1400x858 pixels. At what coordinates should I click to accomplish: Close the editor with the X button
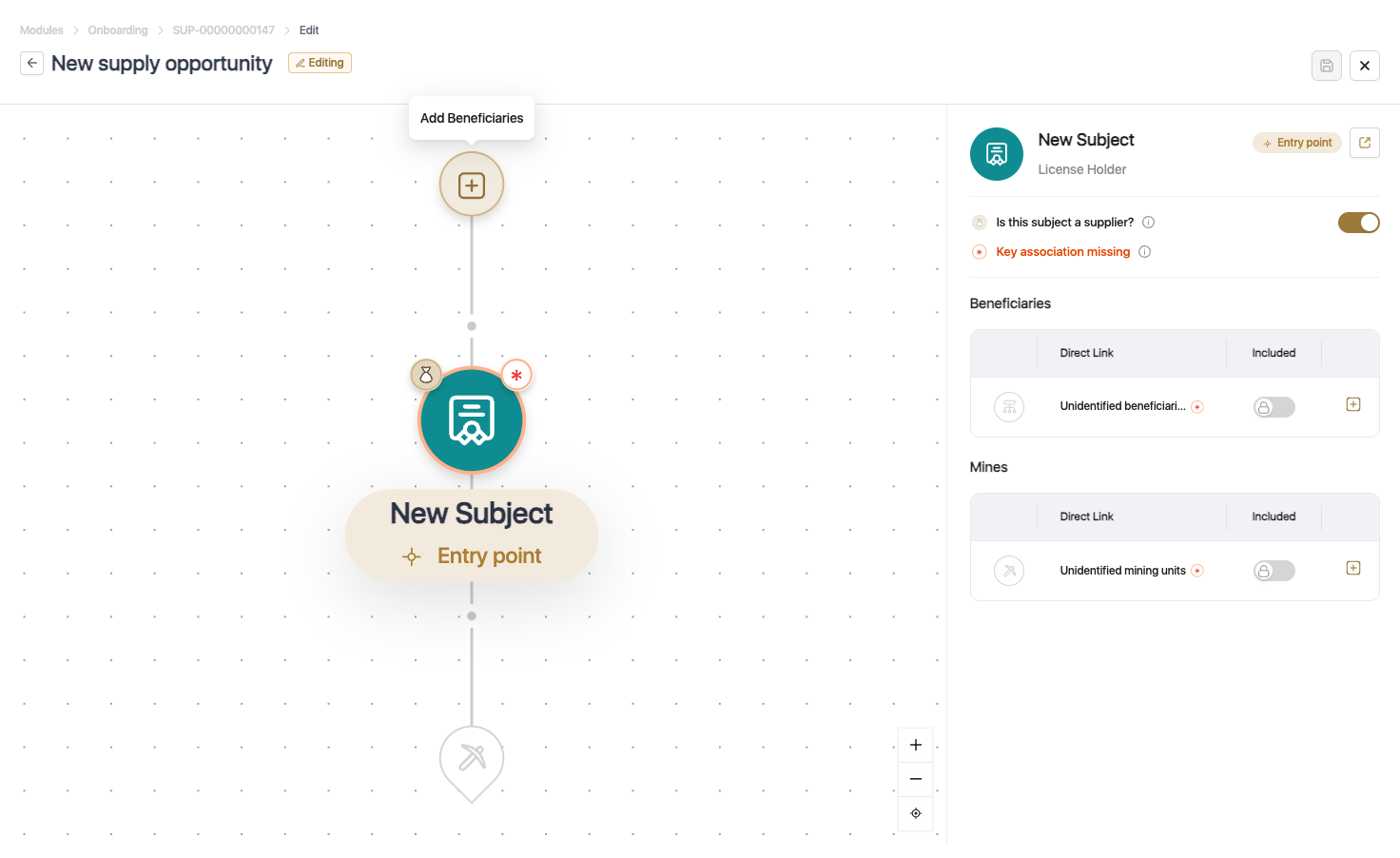1365,66
